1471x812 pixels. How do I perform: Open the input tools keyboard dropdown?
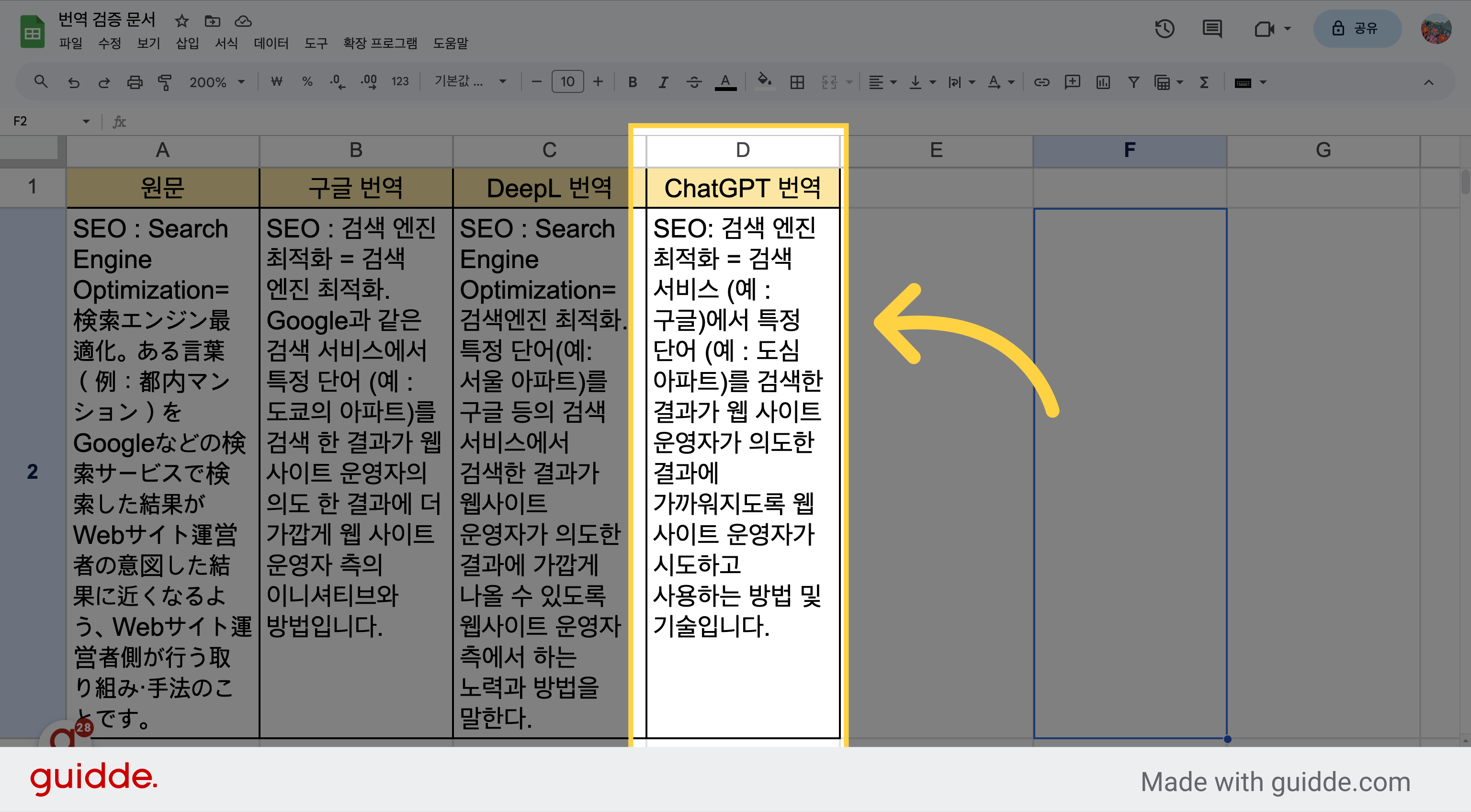click(x=1251, y=82)
